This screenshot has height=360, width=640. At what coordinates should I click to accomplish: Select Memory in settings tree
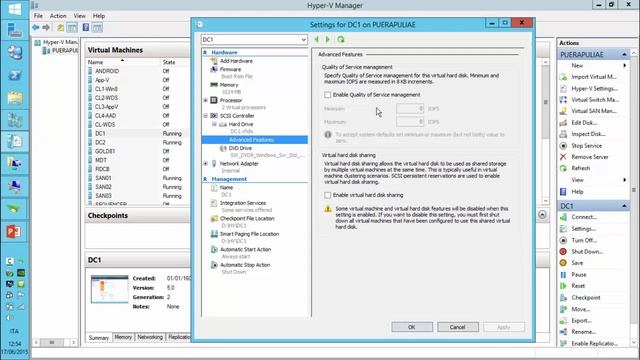coord(229,85)
